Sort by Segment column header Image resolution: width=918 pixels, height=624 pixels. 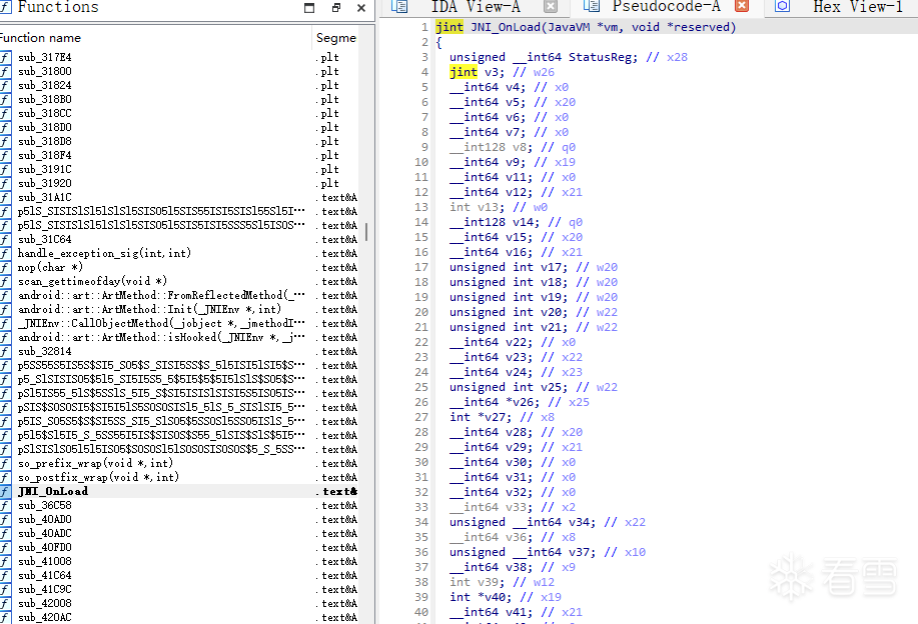336,38
